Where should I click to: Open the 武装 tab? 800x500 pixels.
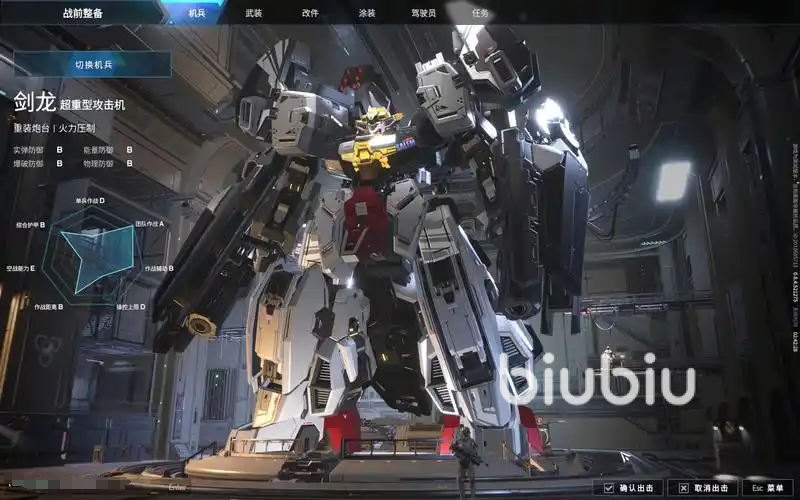point(254,13)
